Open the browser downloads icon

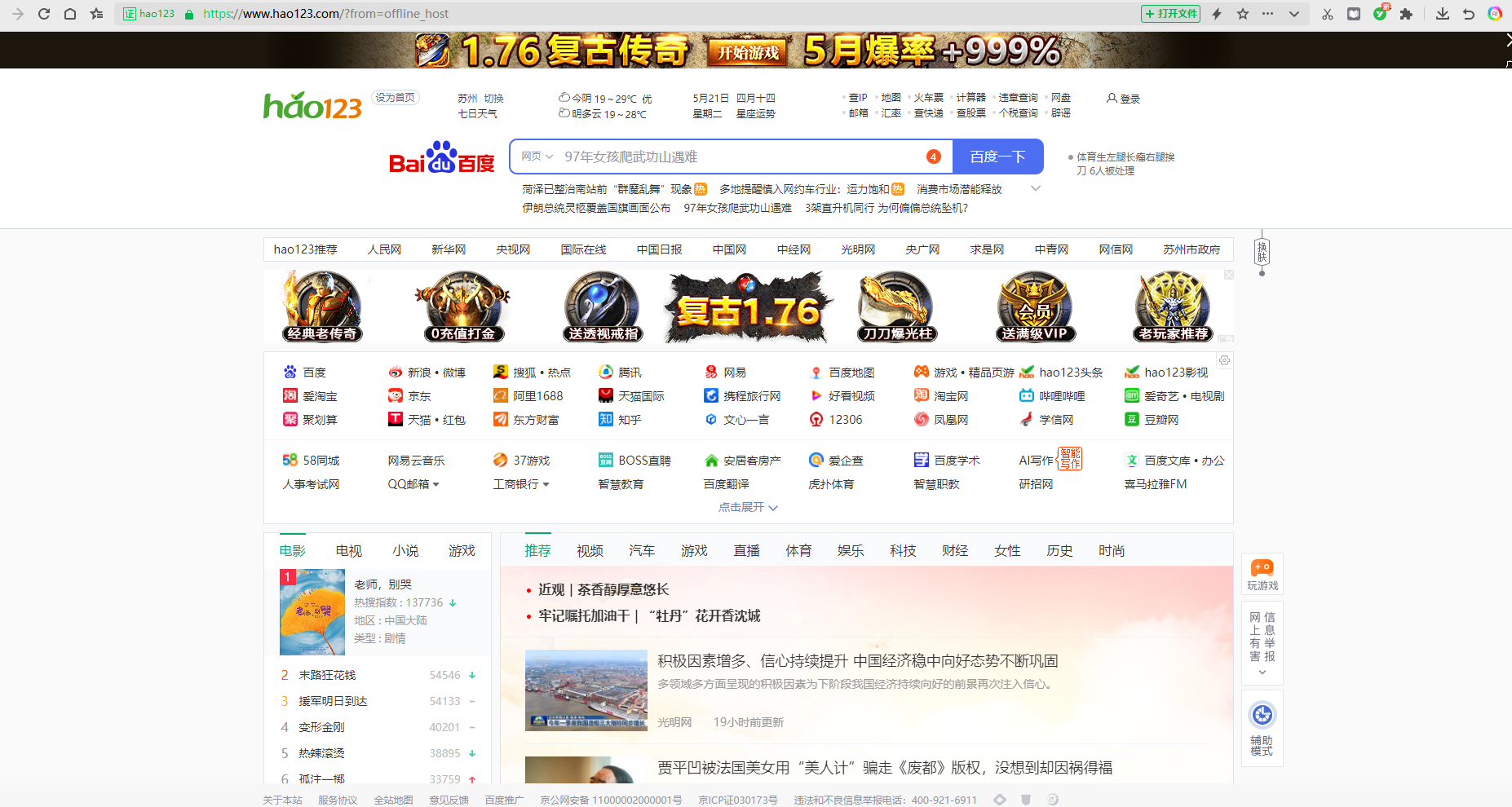click(1443, 14)
